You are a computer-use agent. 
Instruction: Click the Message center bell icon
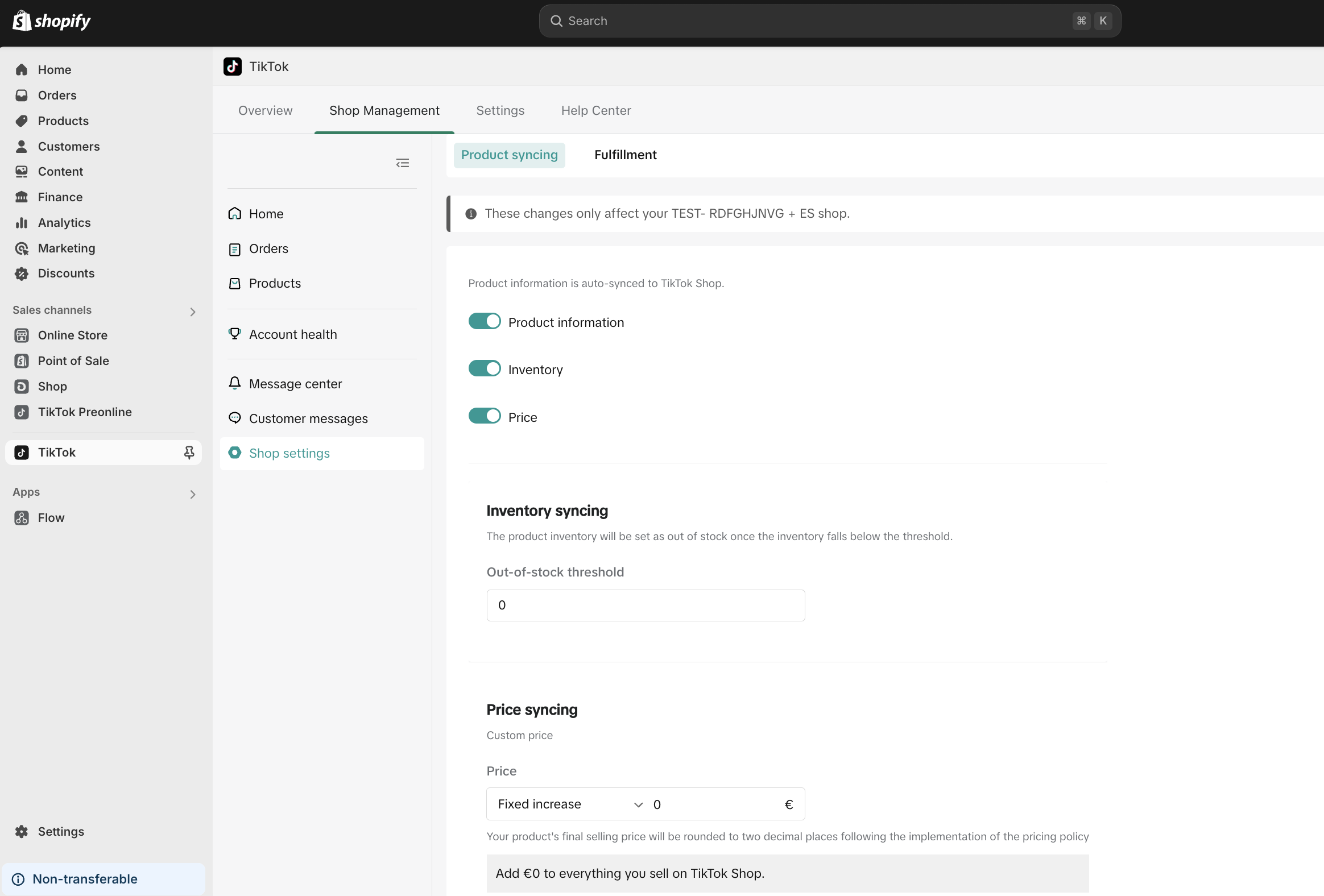coord(235,383)
